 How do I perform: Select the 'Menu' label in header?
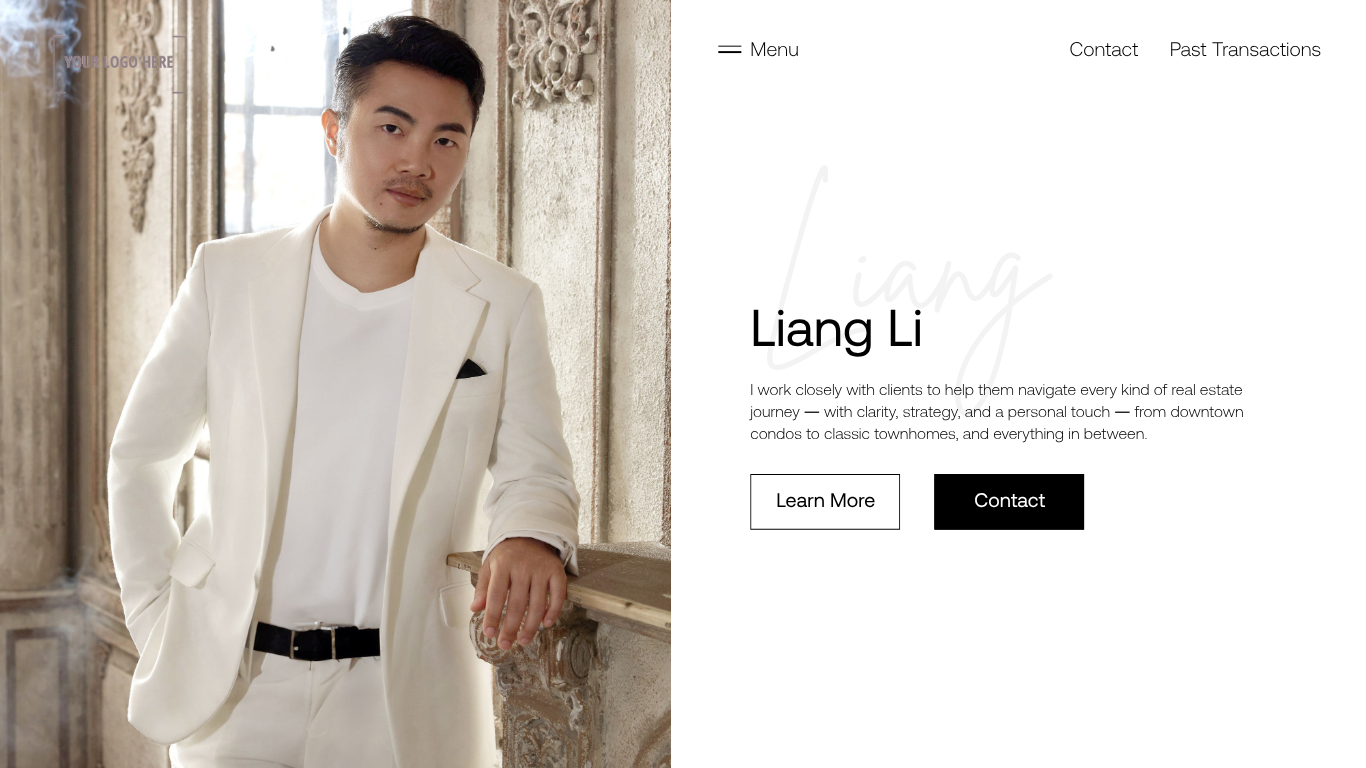(x=774, y=49)
